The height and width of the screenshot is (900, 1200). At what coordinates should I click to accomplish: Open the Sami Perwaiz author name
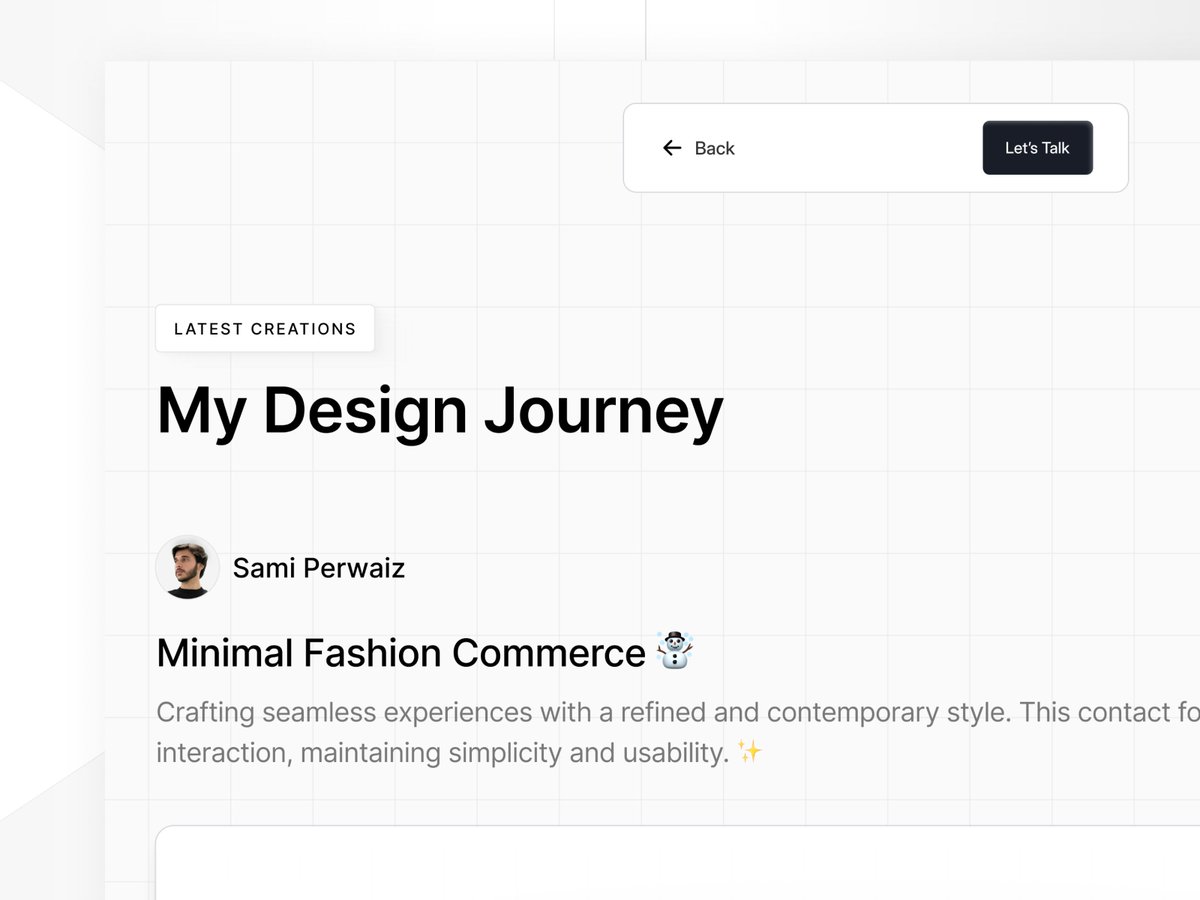pyautogui.click(x=319, y=568)
